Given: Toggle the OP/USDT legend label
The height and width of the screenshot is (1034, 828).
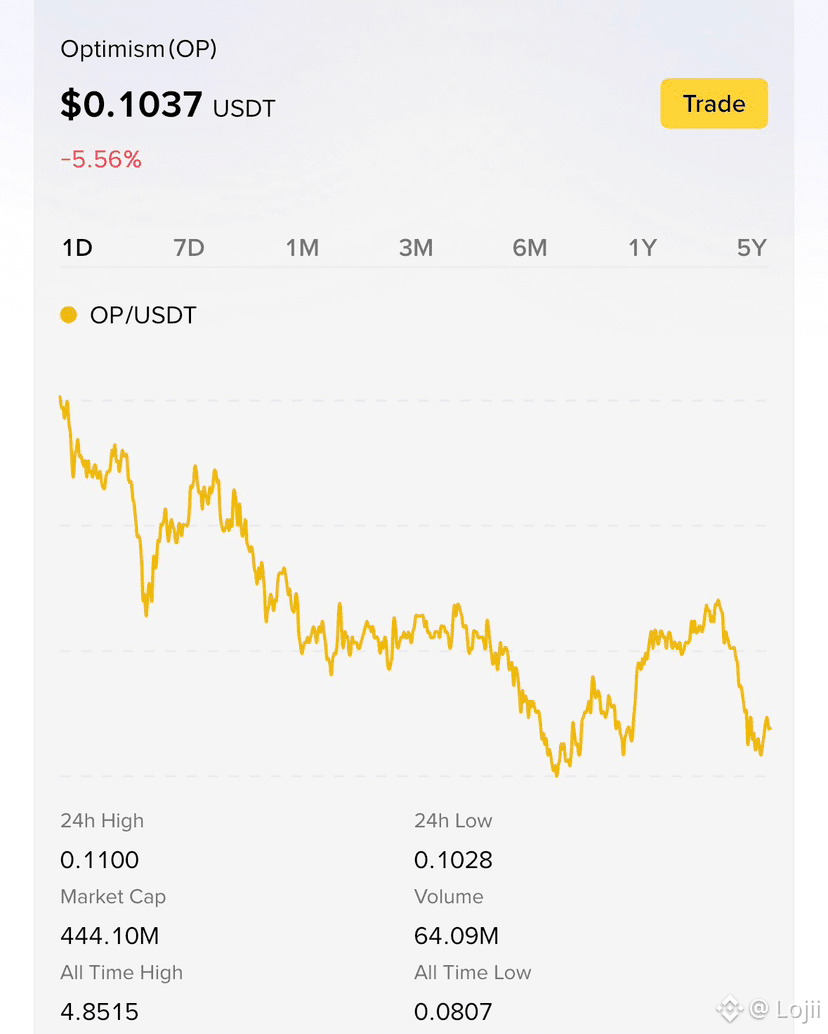Looking at the screenshot, I should click(x=143, y=315).
